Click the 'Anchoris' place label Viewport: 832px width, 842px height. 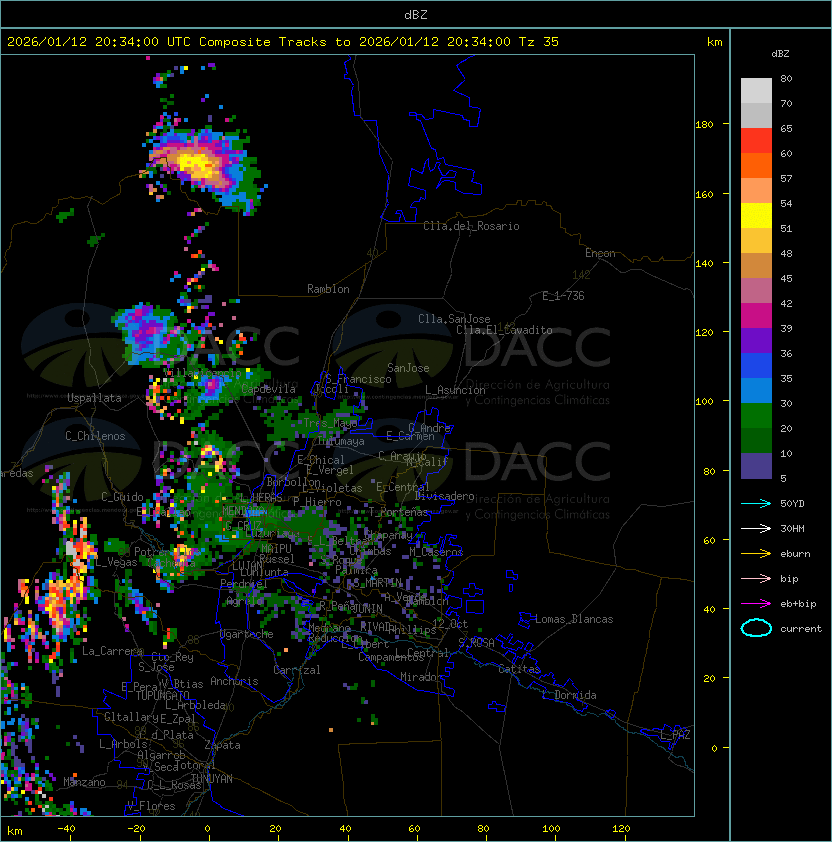click(234, 681)
